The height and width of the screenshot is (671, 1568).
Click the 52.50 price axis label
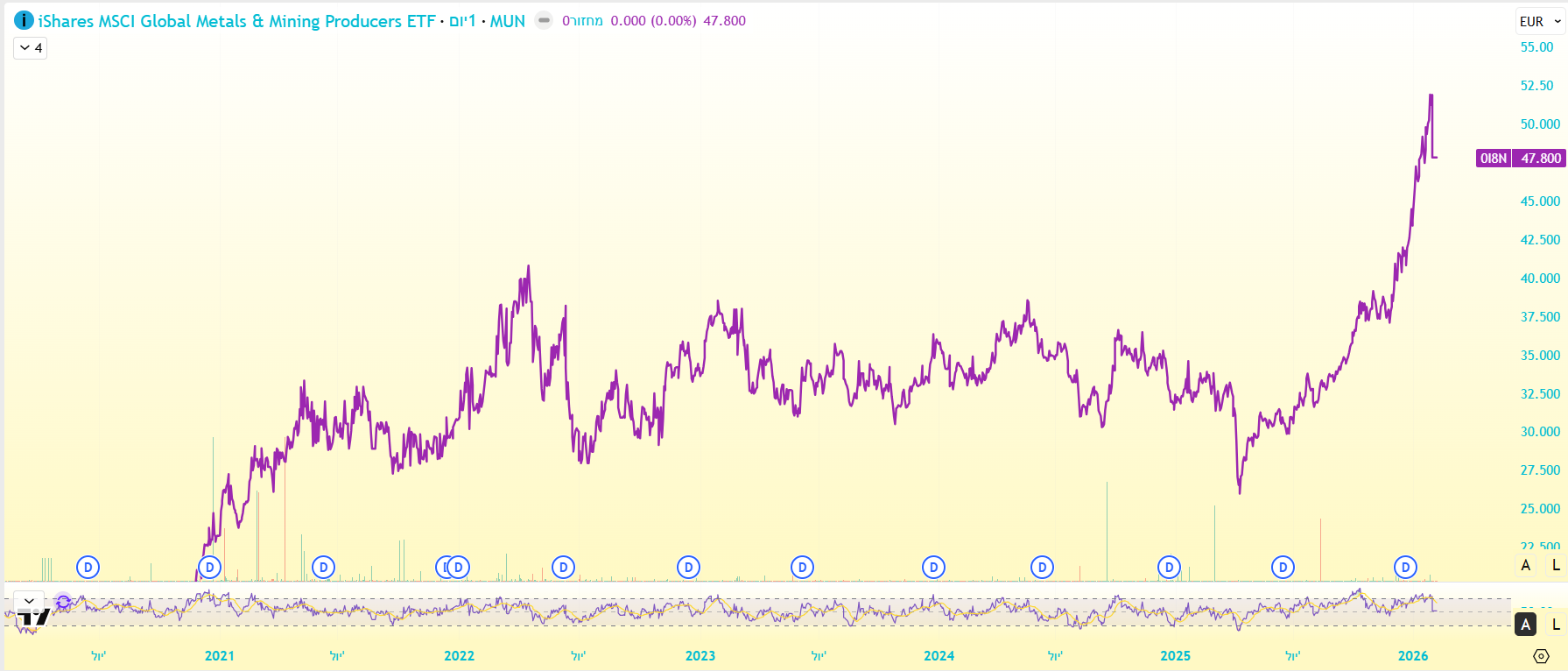(x=1536, y=86)
